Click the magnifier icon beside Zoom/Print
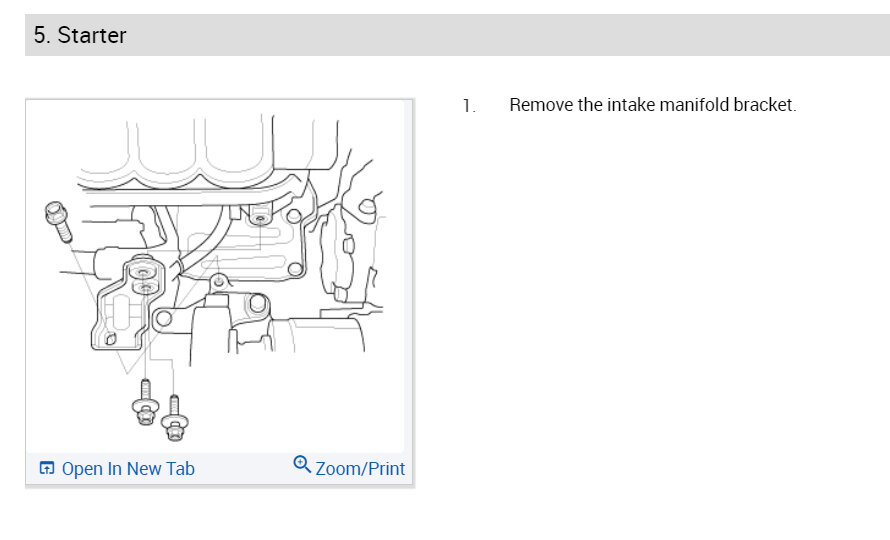Viewport: 890px width, 540px height. [301, 464]
